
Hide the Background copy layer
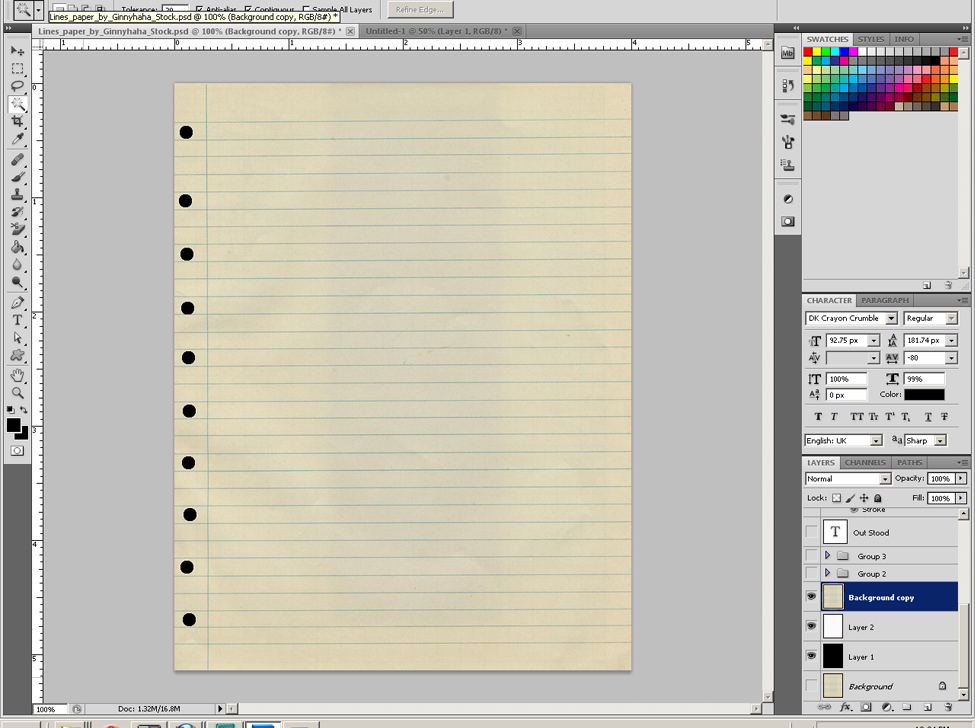point(811,596)
